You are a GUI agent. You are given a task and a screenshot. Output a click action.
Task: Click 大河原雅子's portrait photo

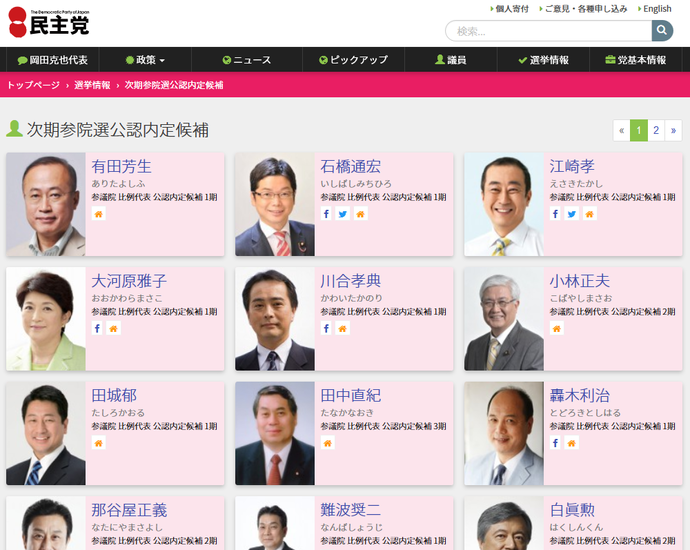click(46, 319)
